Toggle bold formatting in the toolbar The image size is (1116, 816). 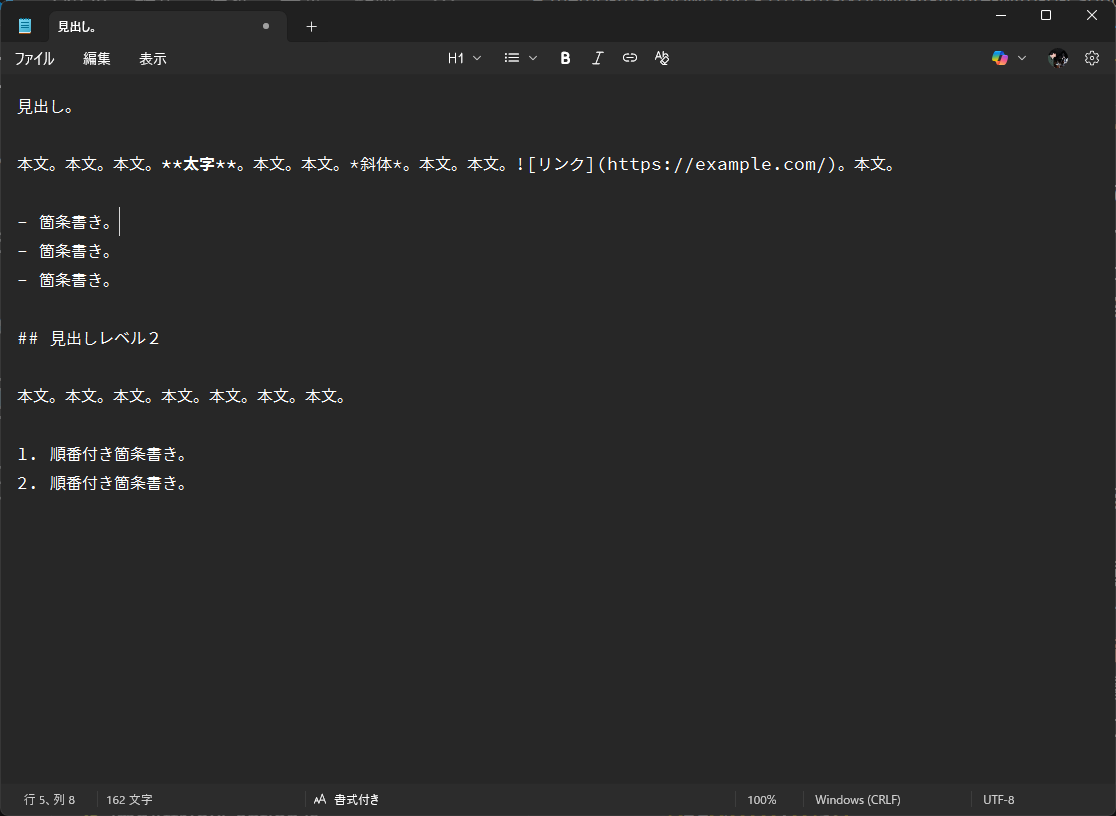(x=565, y=58)
